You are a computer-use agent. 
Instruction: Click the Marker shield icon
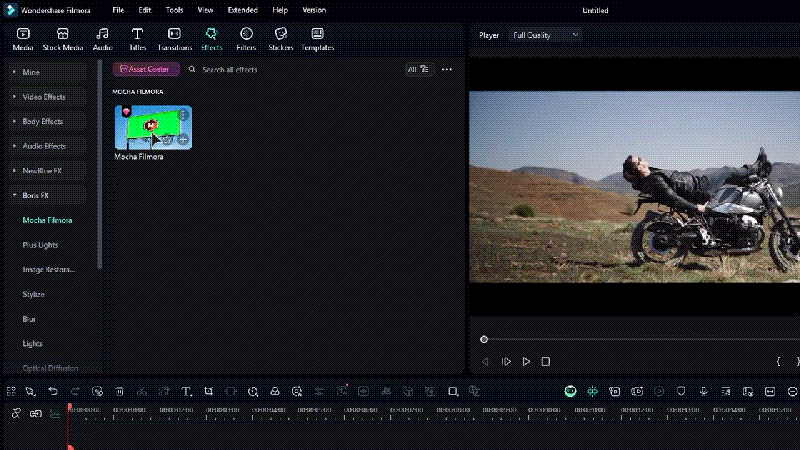[681, 391]
